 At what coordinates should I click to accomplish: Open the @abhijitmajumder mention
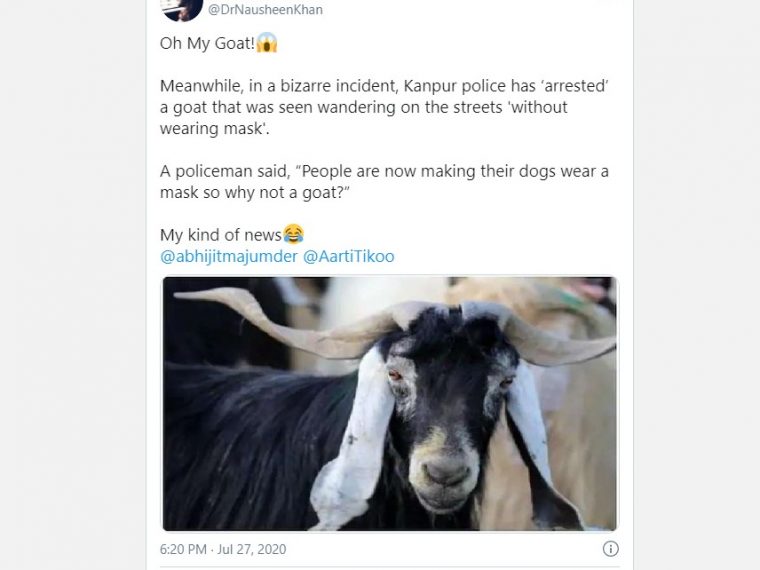(x=229, y=256)
